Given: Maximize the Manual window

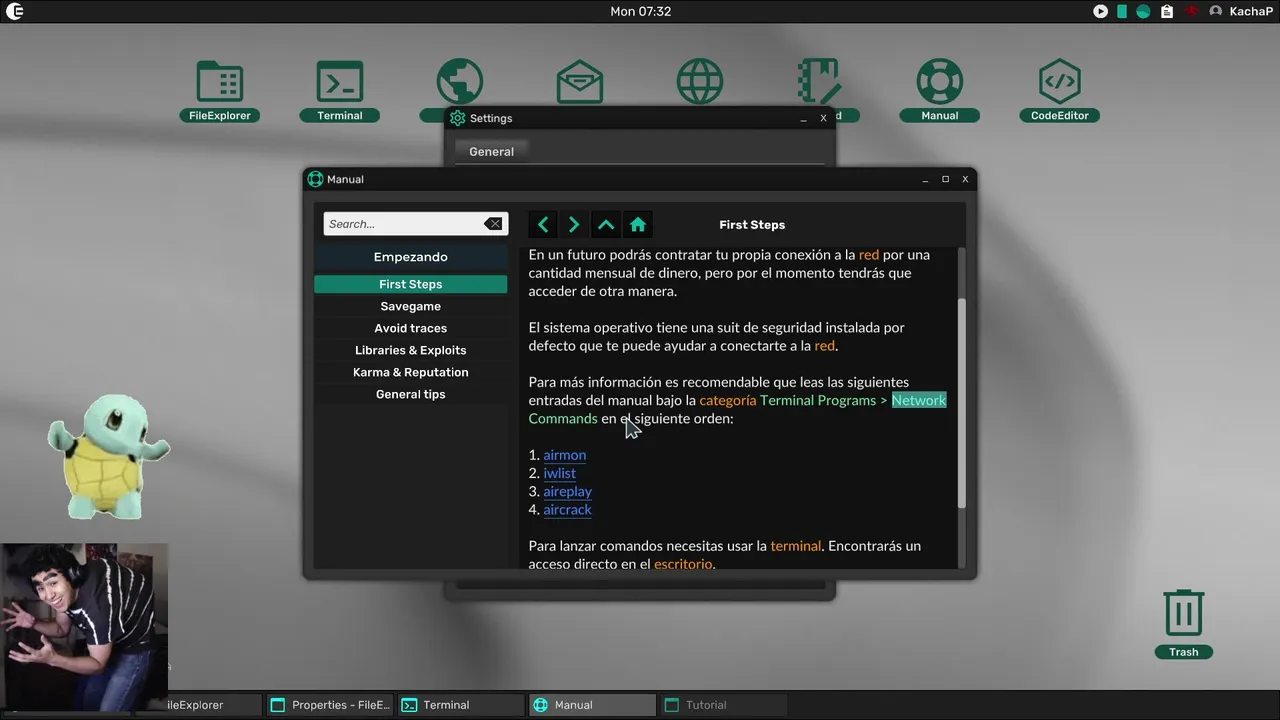Looking at the screenshot, I should tap(945, 179).
